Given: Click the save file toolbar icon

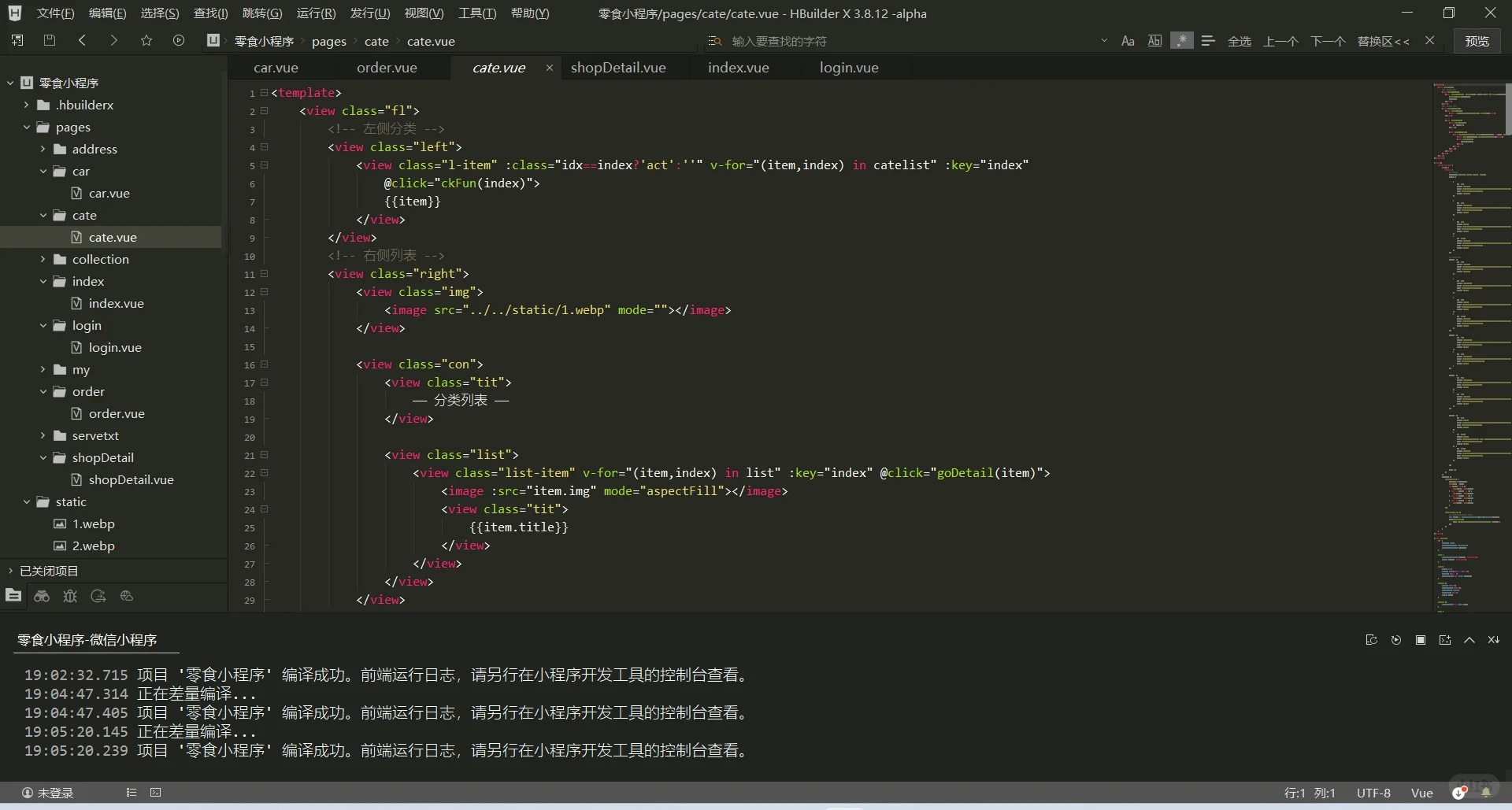Looking at the screenshot, I should click(x=50, y=40).
